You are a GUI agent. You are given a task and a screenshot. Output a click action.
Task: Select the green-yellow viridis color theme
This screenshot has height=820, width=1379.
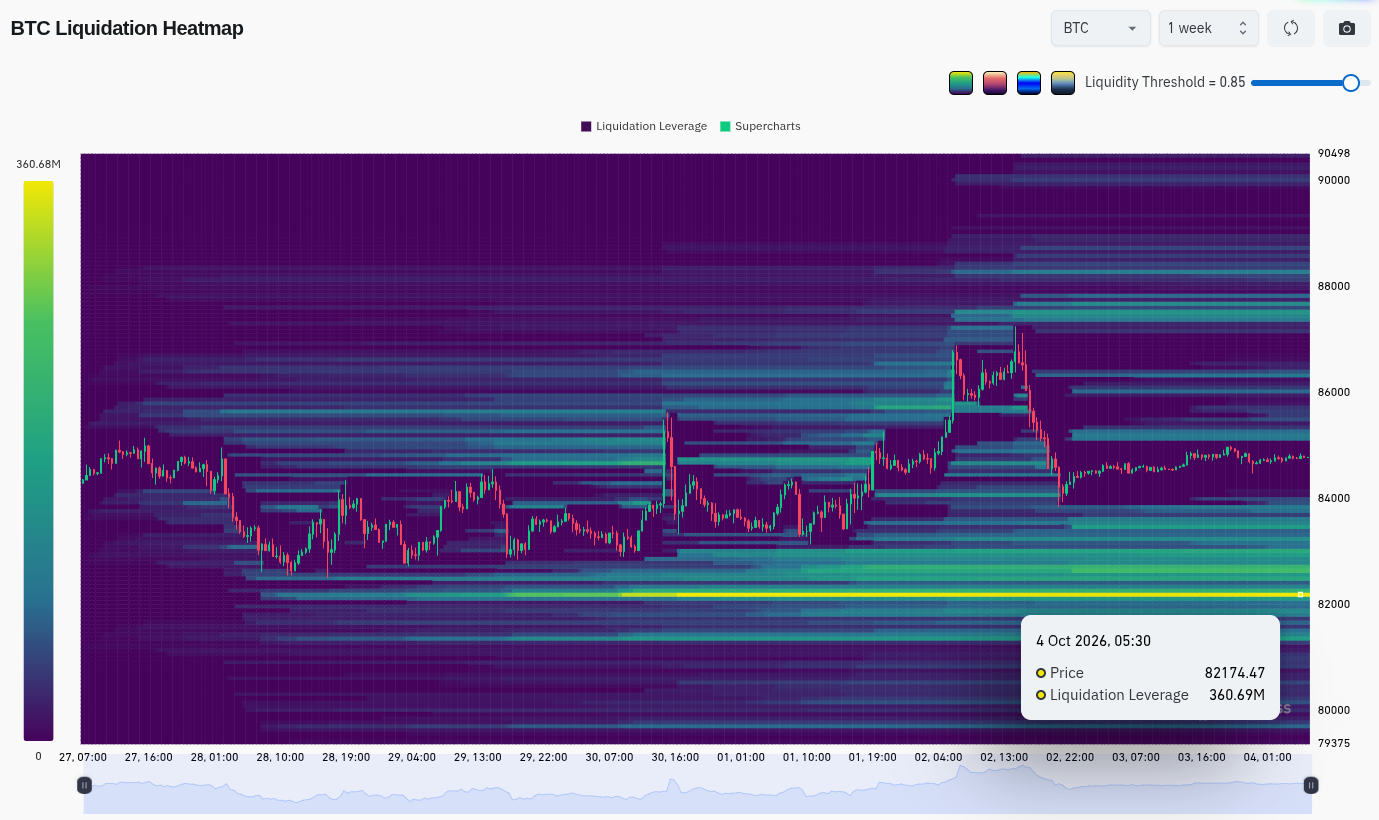pos(961,83)
